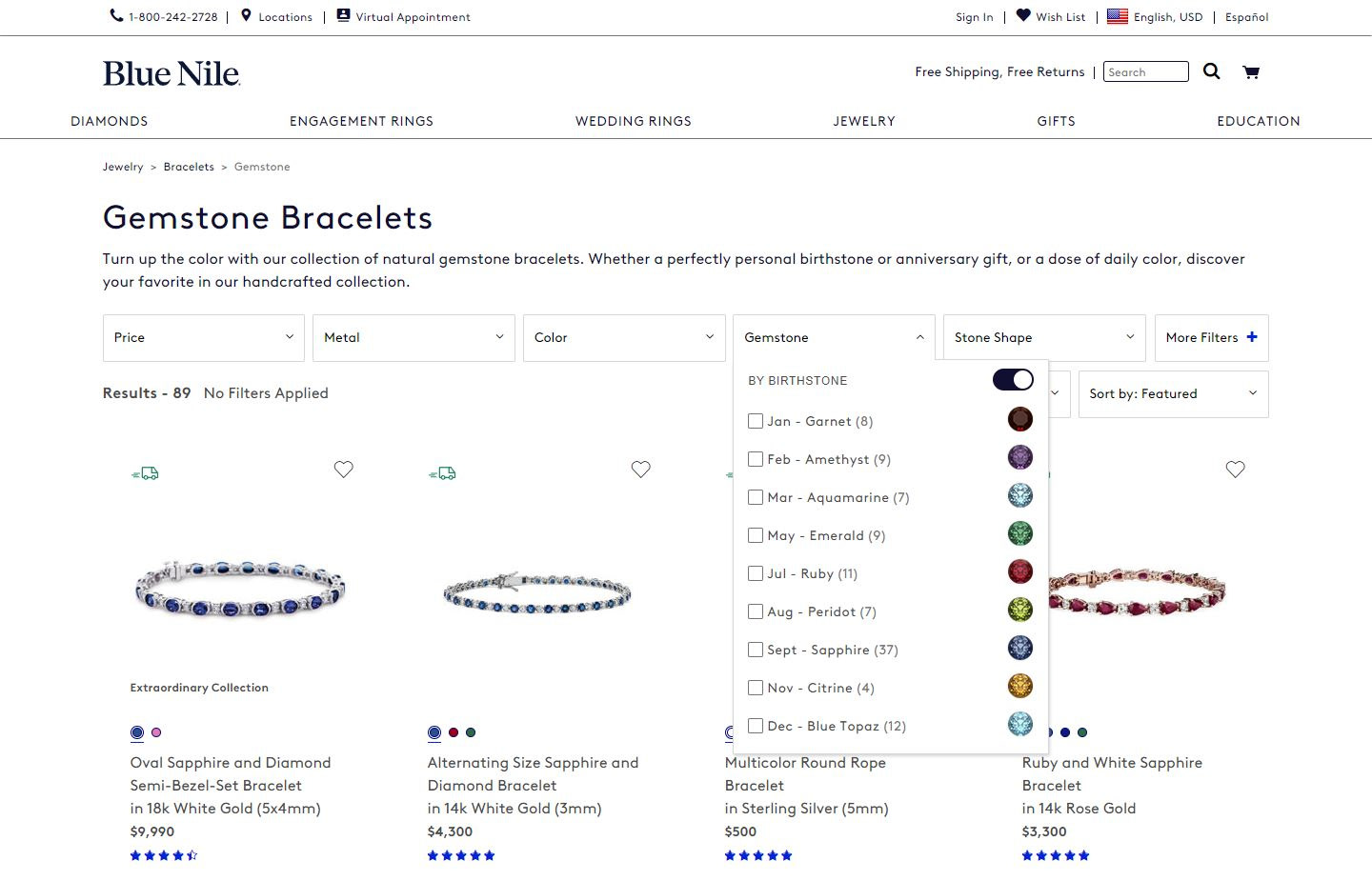Open the Jewelry navigation menu

[x=864, y=121]
